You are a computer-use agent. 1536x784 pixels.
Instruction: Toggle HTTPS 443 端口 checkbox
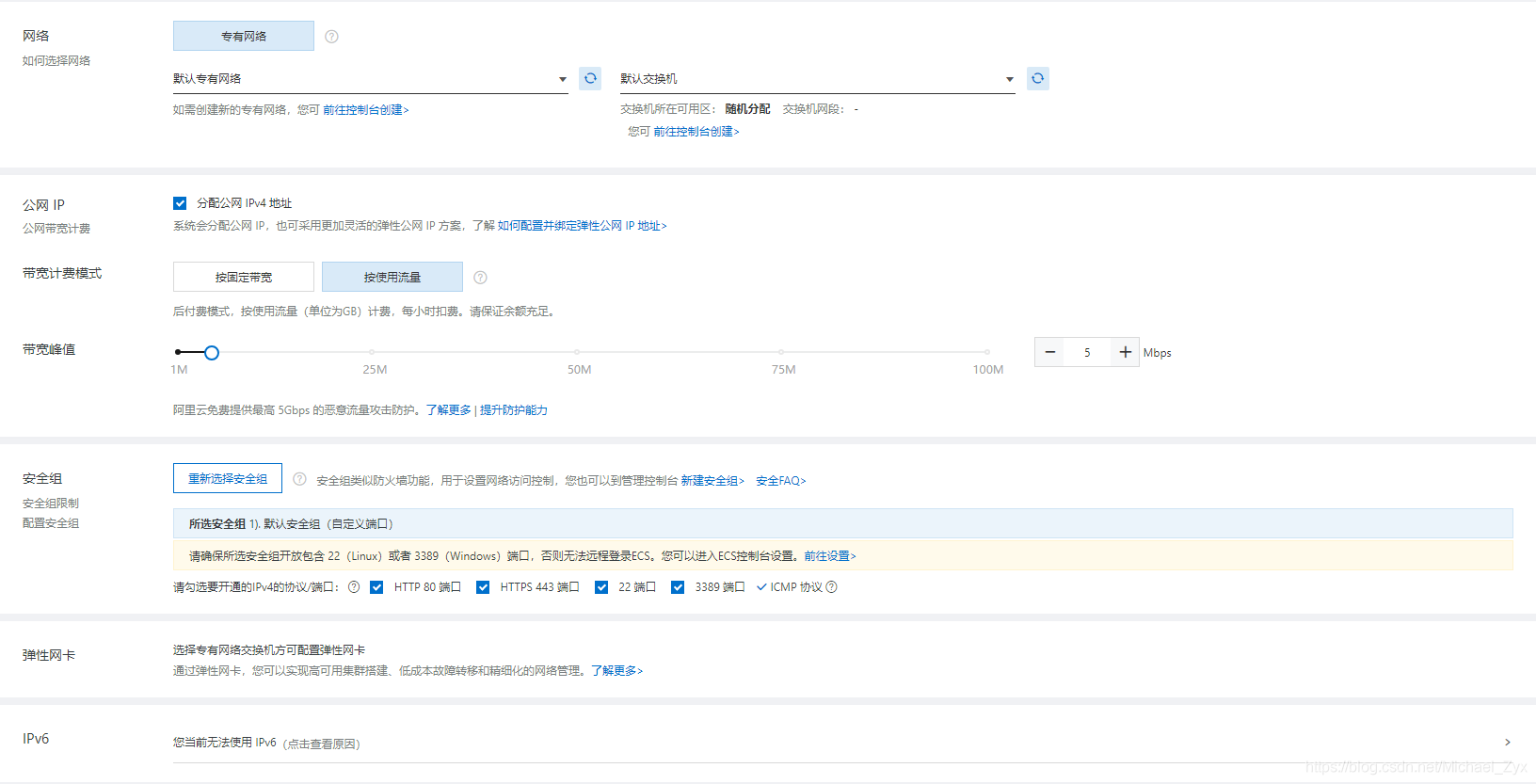coord(483,587)
